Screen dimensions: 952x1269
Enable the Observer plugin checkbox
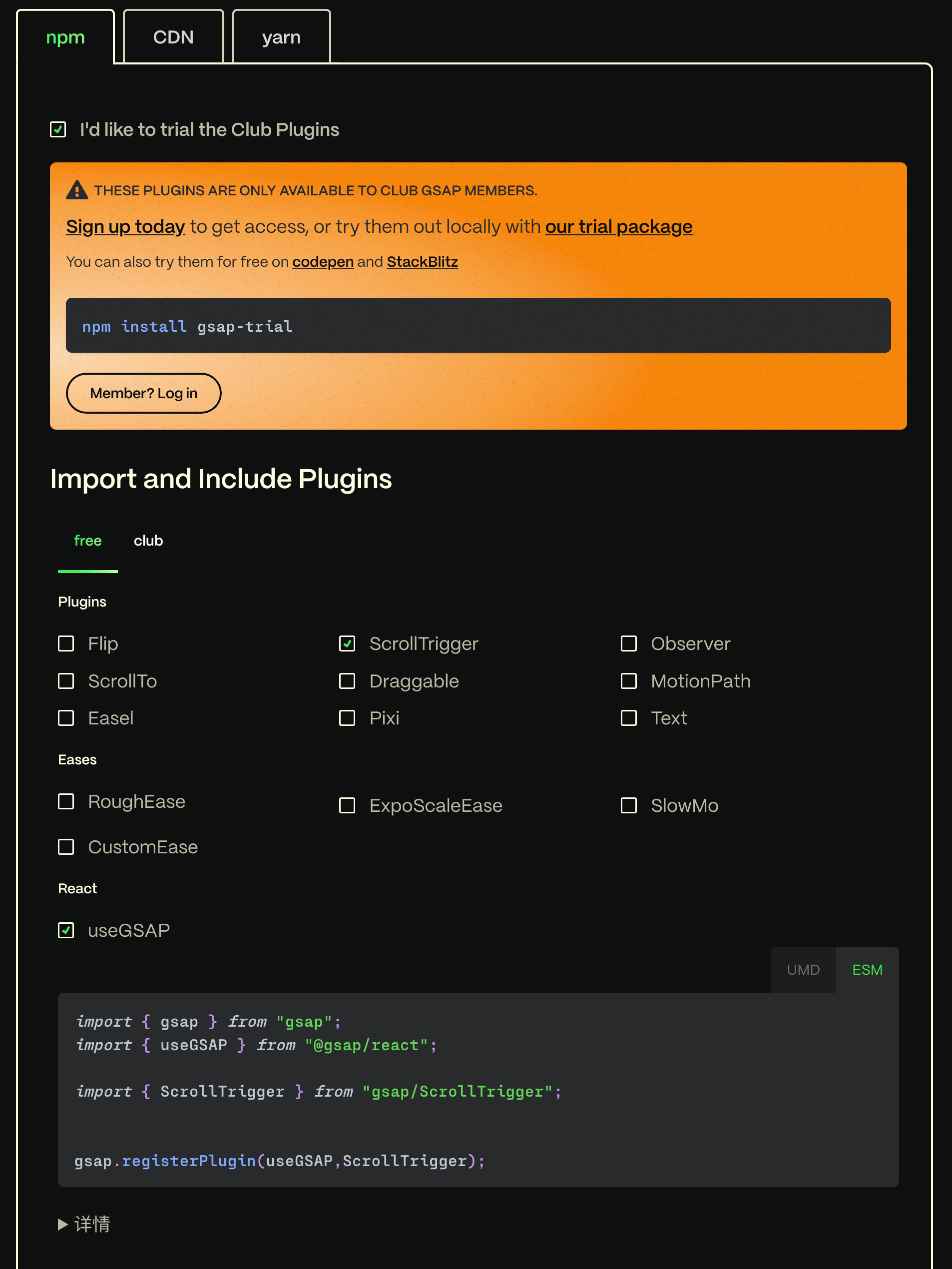click(x=628, y=643)
